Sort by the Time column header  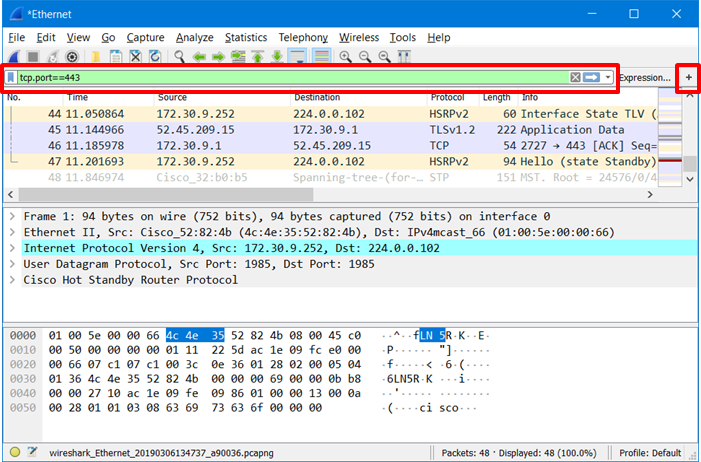pos(109,97)
